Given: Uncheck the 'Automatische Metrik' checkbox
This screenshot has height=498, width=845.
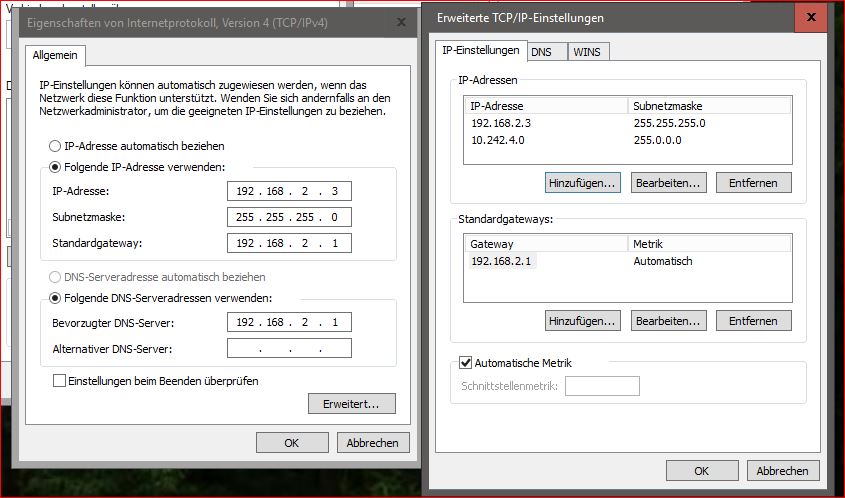Looking at the screenshot, I should [x=465, y=363].
